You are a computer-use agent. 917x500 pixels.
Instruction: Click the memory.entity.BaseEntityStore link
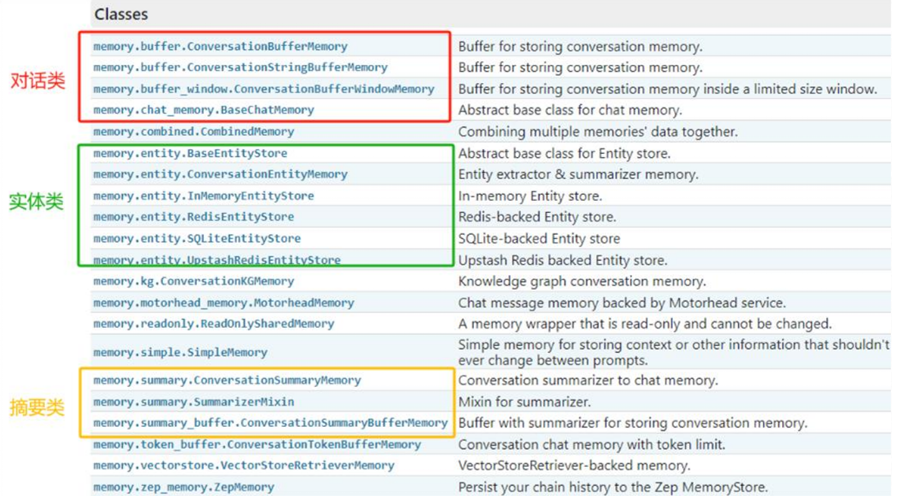[x=190, y=154]
